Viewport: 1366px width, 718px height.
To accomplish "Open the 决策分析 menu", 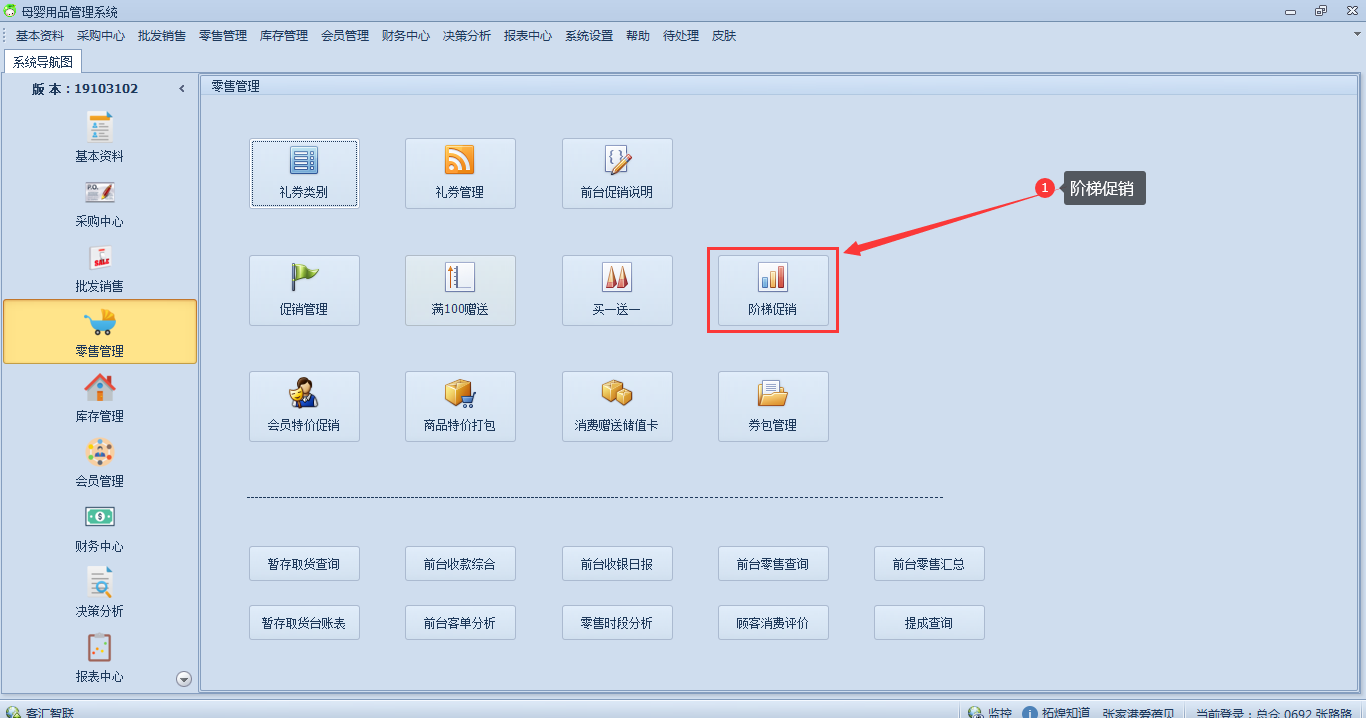I will pos(467,35).
